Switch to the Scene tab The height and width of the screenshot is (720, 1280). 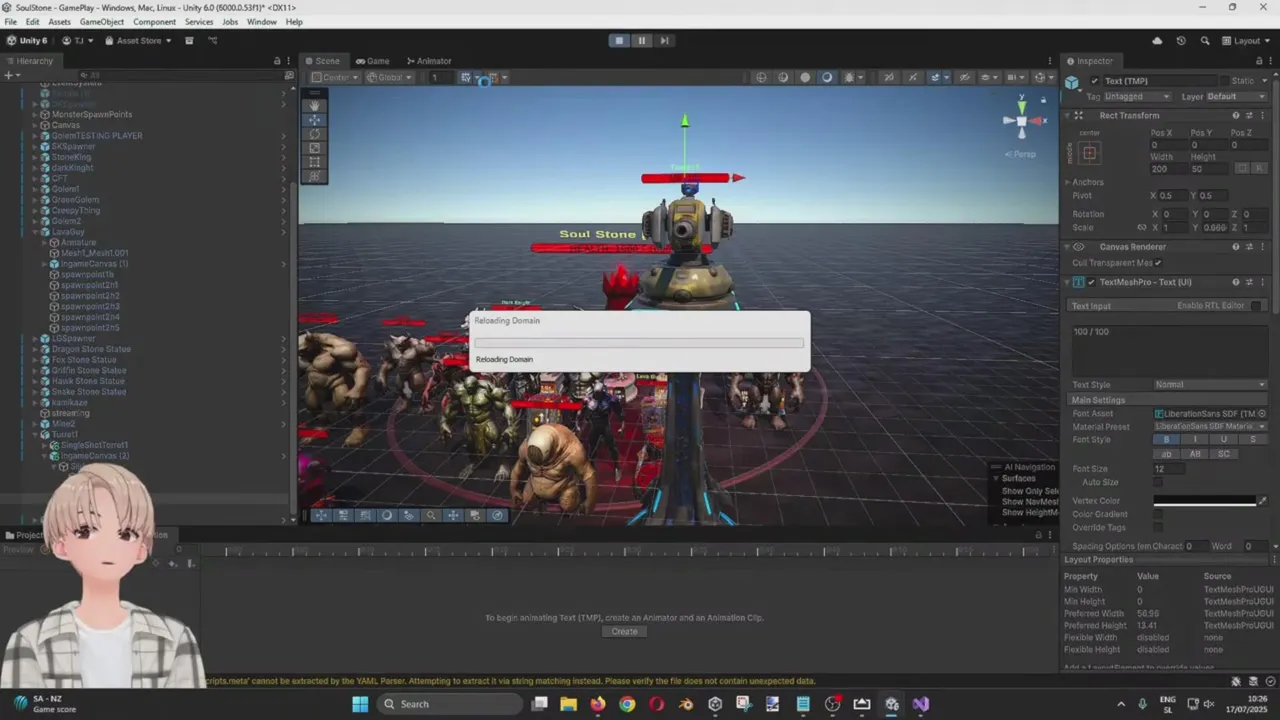pos(322,61)
